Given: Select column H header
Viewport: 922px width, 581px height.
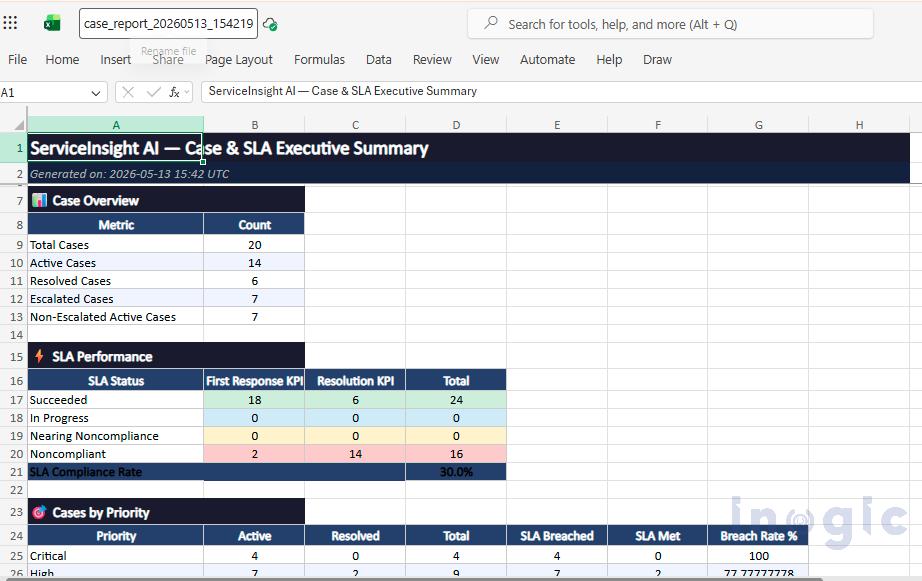Looking at the screenshot, I should point(859,125).
